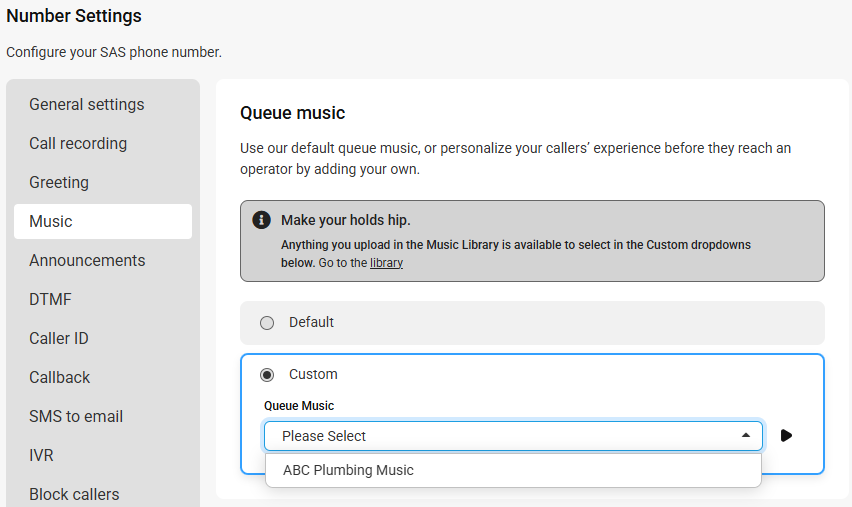Open the DTMF settings page

pos(51,299)
